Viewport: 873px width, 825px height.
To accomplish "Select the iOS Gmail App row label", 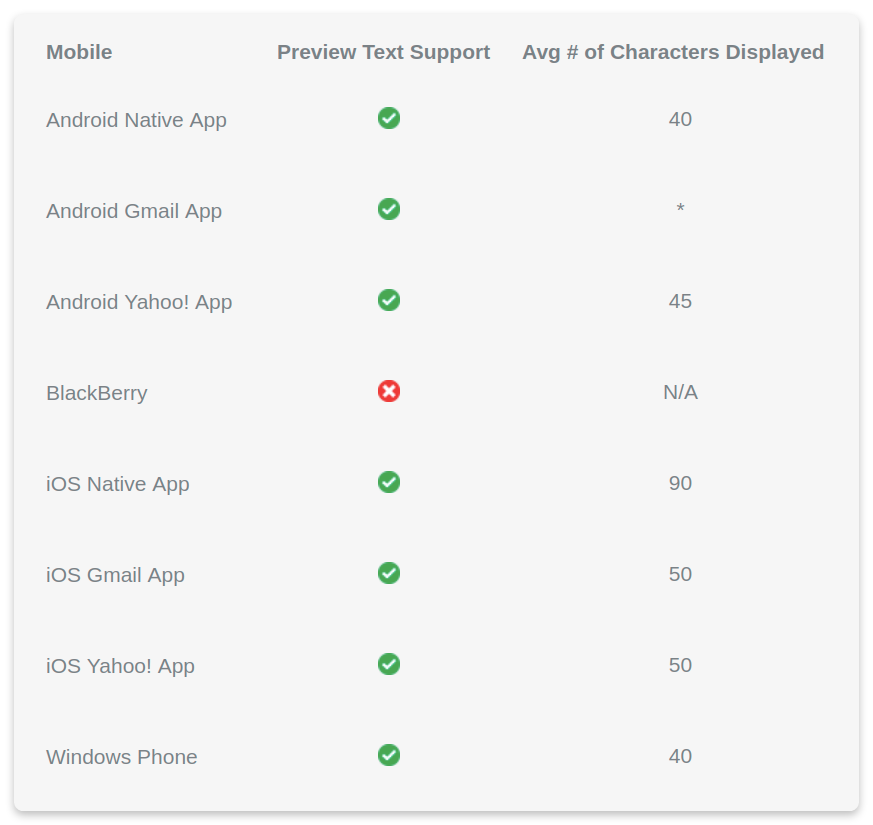I will 115,575.
